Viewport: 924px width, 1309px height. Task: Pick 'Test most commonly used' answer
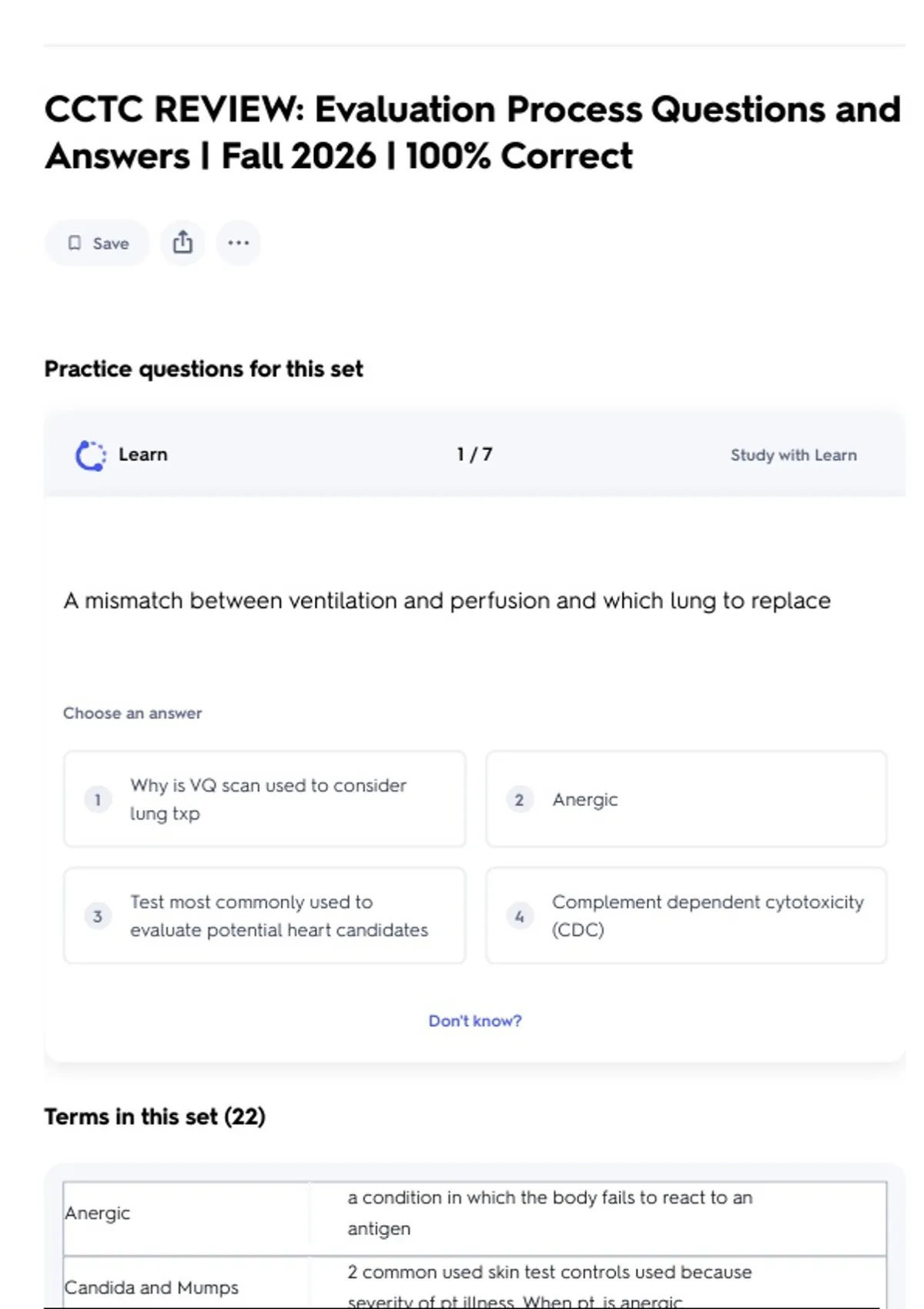265,916
